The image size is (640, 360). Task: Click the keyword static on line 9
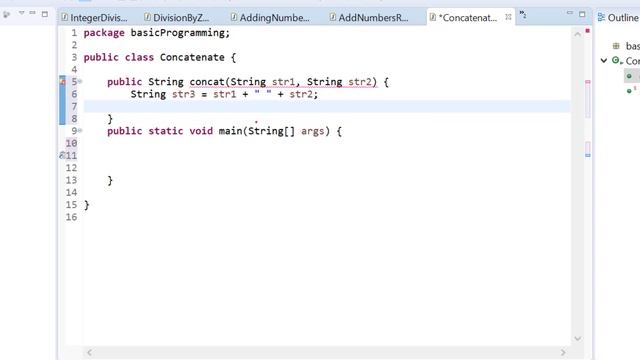(x=166, y=131)
